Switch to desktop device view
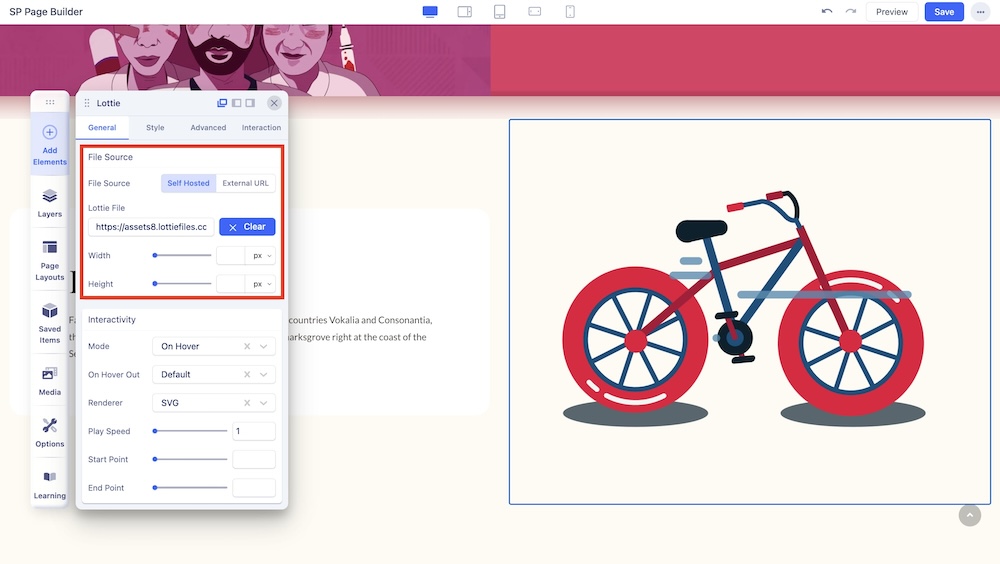Image resolution: width=1000 pixels, height=564 pixels. pyautogui.click(x=430, y=12)
